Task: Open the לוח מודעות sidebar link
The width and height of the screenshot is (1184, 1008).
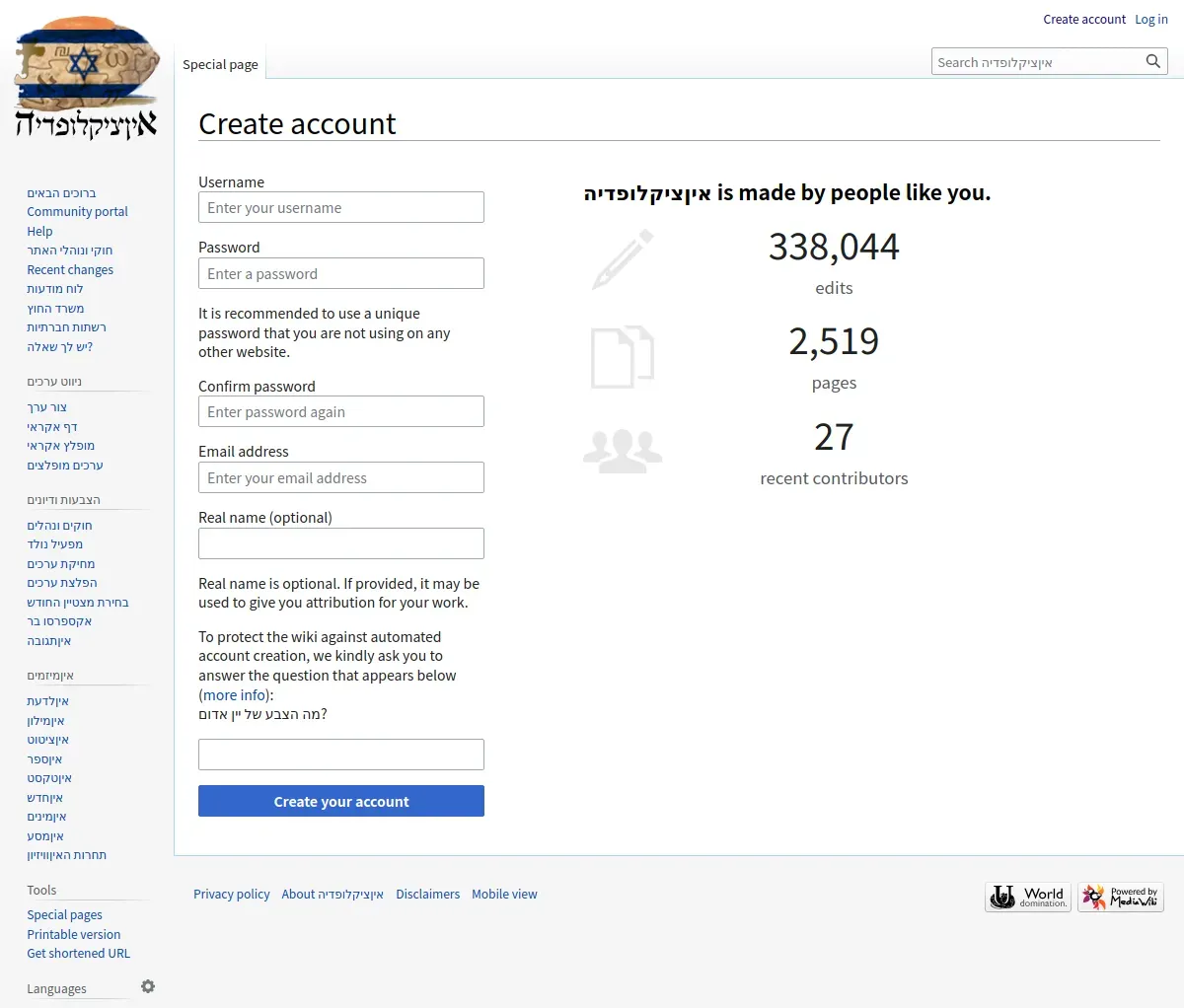Action: (x=54, y=288)
